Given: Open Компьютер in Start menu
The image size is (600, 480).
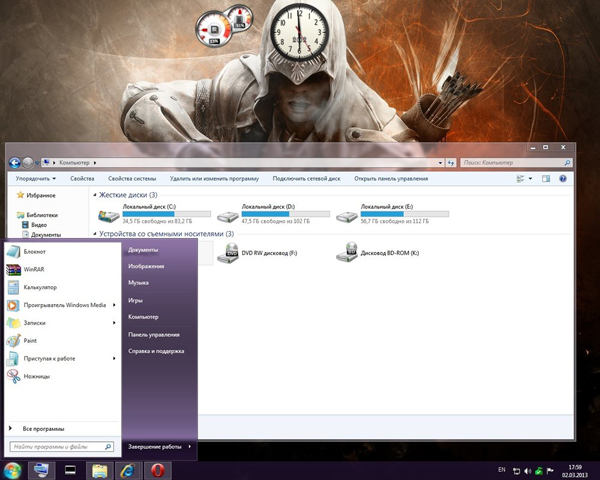Looking at the screenshot, I should 143,317.
